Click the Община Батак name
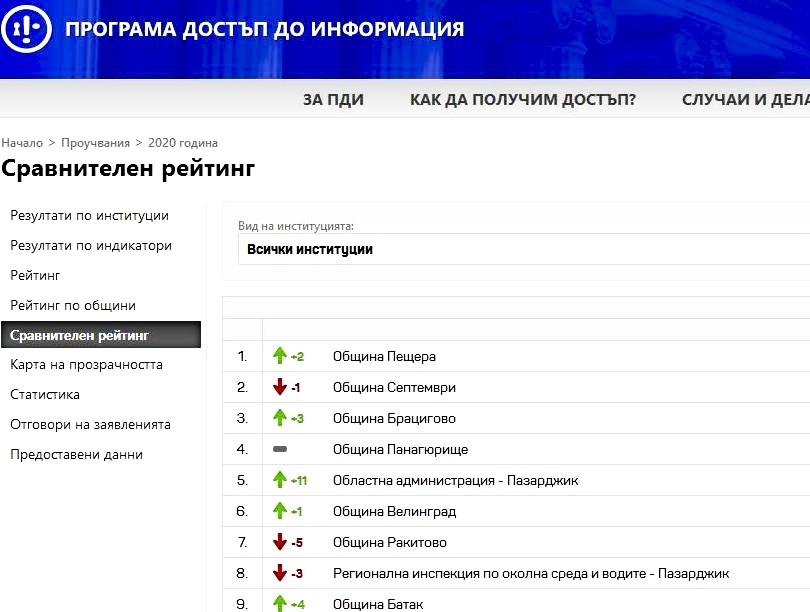Viewport: 810px width, 612px height. click(378, 604)
